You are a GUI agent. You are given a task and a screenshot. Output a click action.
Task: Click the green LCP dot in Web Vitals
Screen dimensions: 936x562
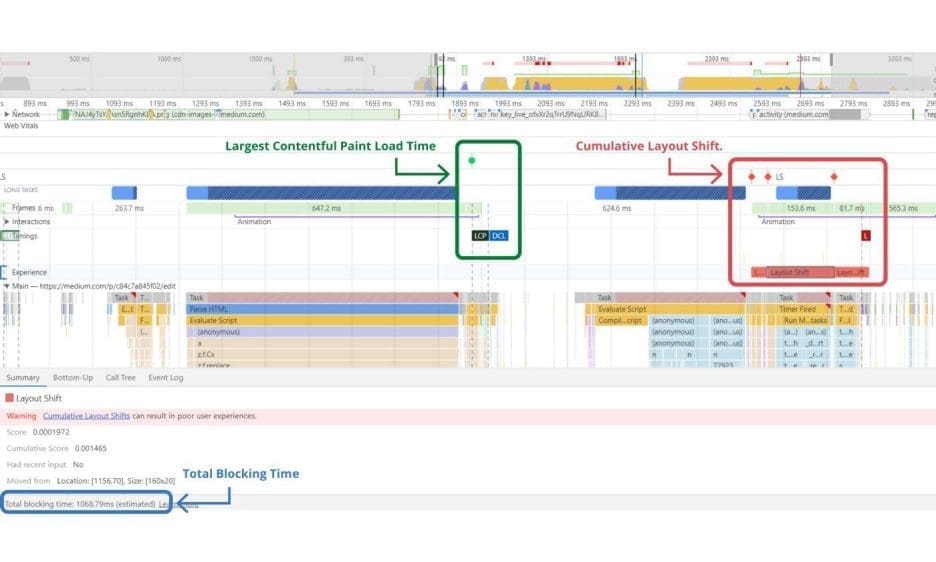click(472, 160)
